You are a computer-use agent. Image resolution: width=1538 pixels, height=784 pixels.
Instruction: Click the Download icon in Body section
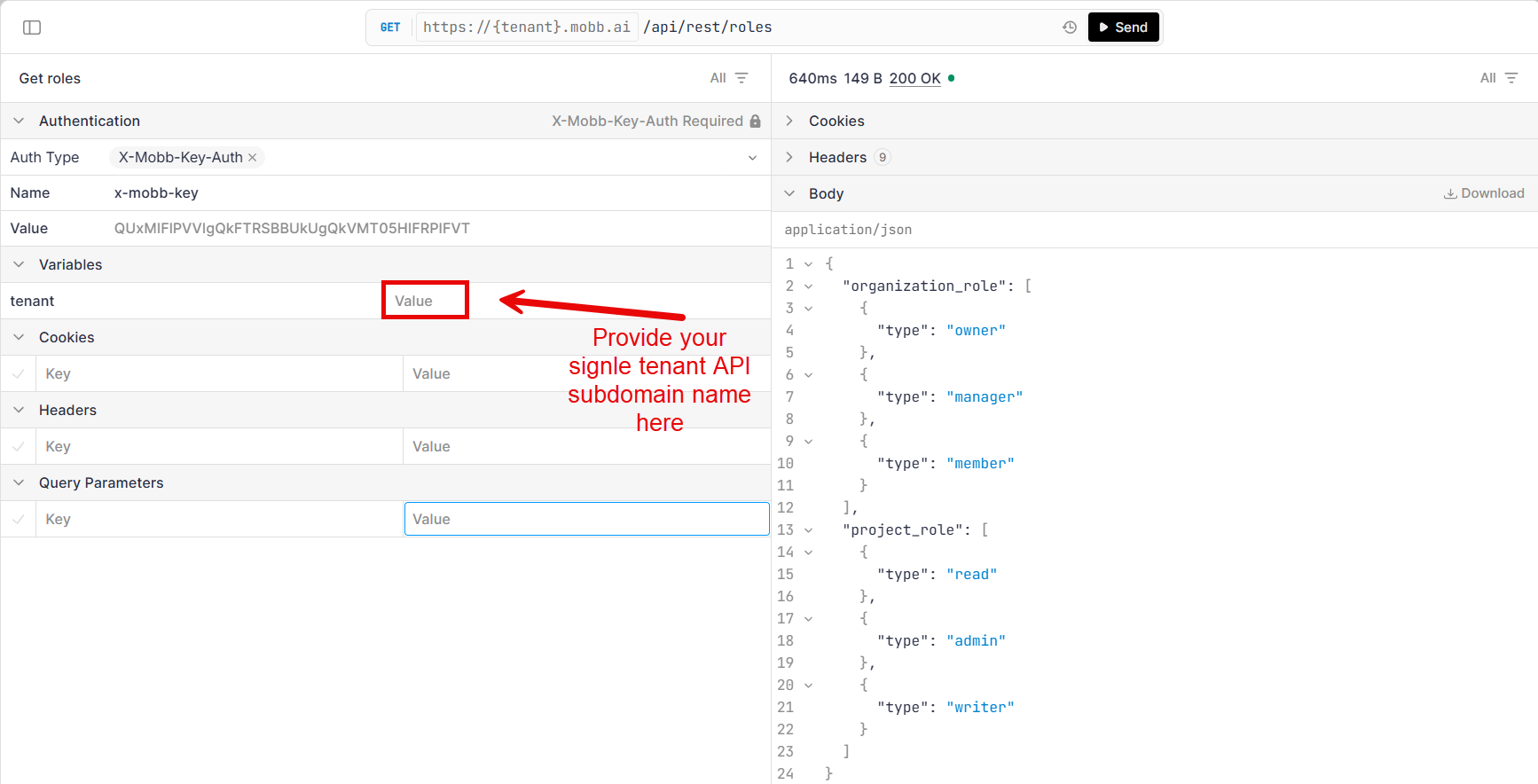point(1450,193)
